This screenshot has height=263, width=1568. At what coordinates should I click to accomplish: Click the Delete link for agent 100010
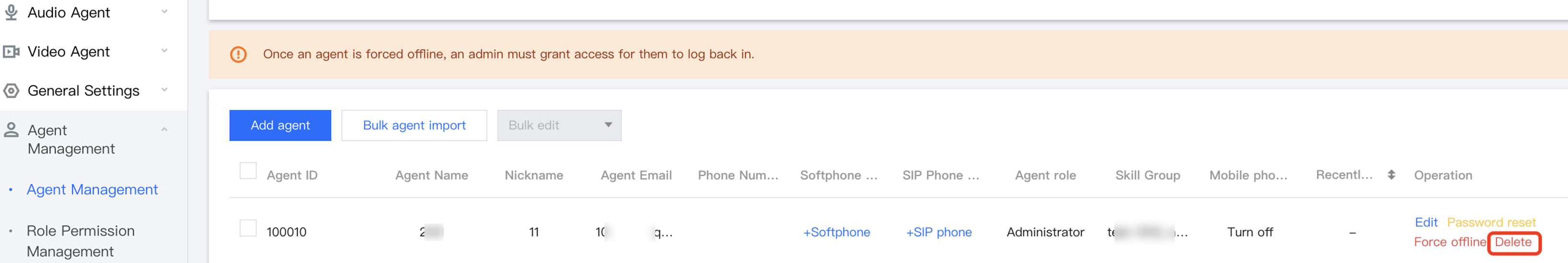1513,242
